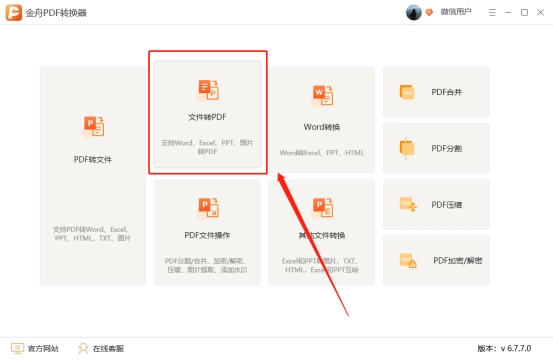553x360 pixels.
Task: Open the 其他文件转换 title label
Action: click(x=322, y=235)
